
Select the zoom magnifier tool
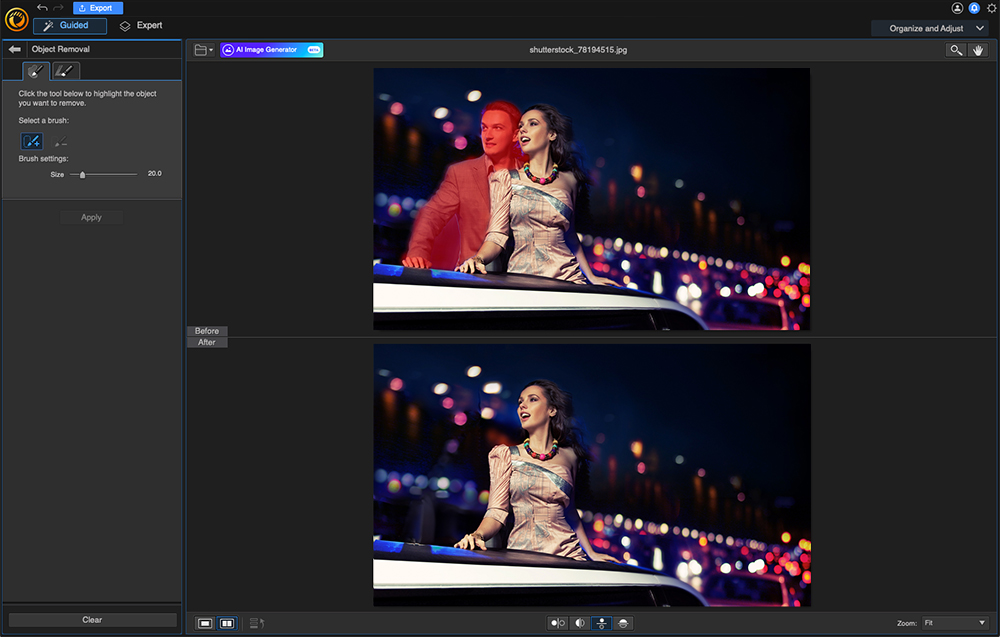coord(956,50)
